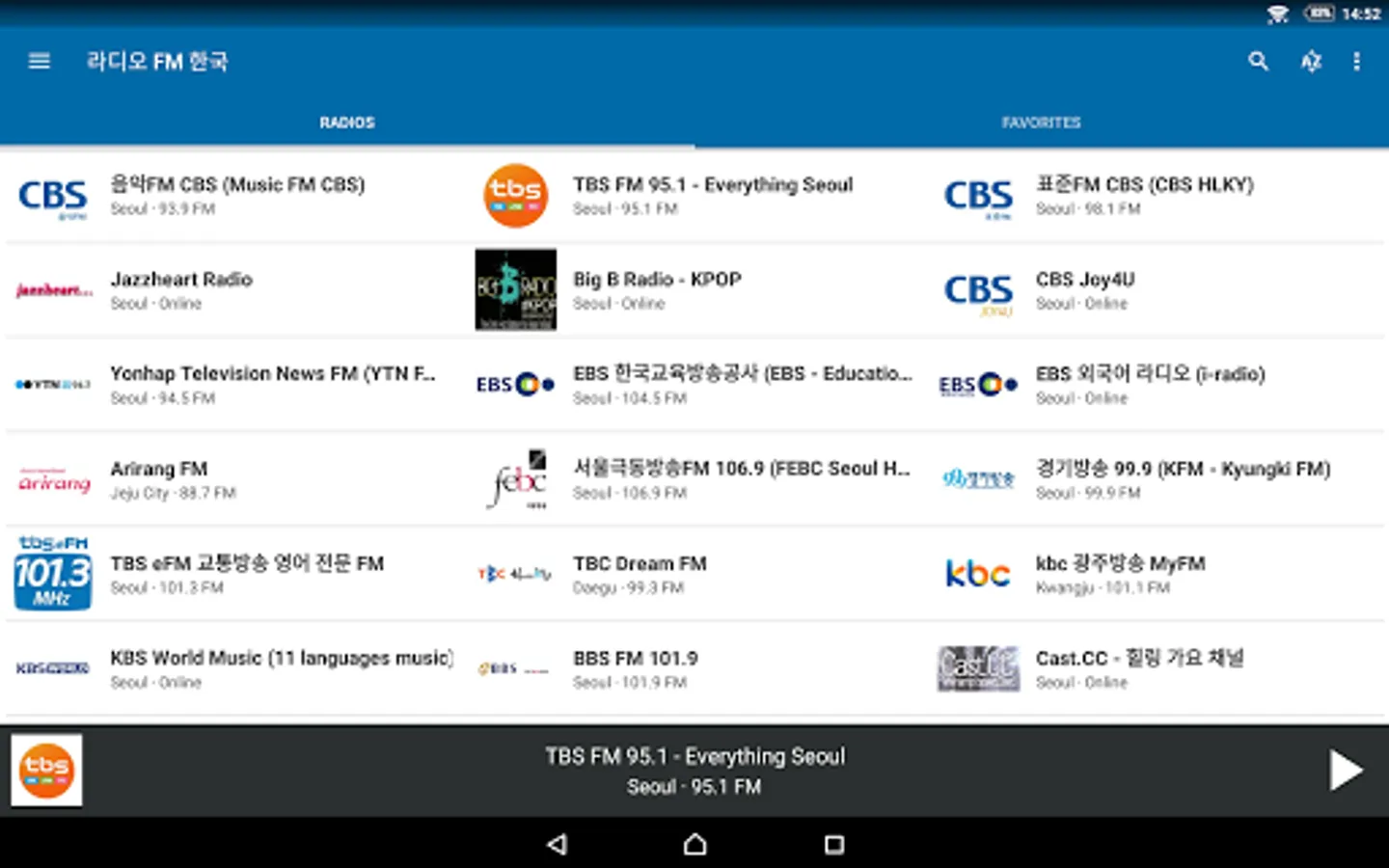The width and height of the screenshot is (1389, 868).
Task: Select Jazzheart Radio station name
Action: click(181, 279)
